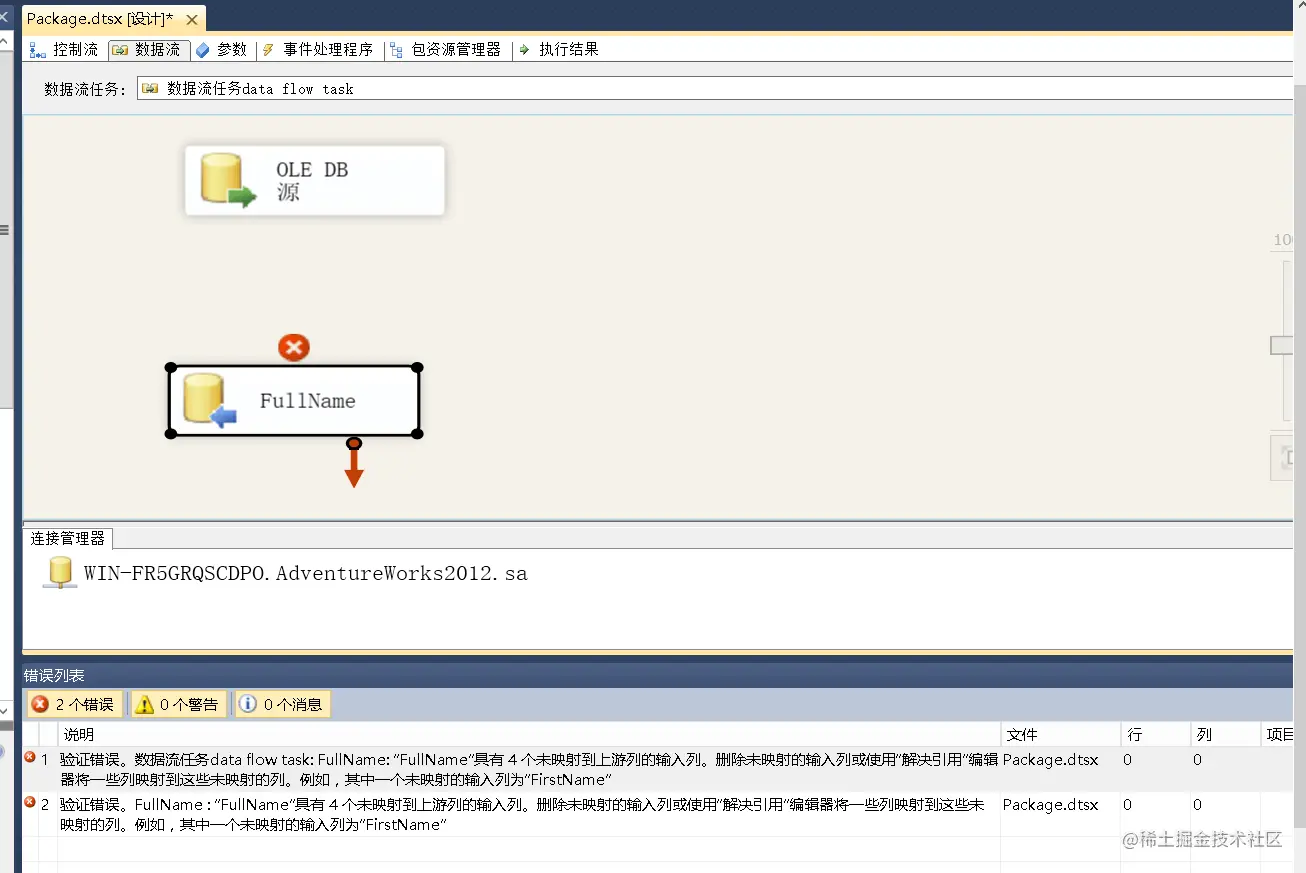The image size is (1306, 873).
Task: Select the OLE DB 源 component
Action: click(x=315, y=180)
